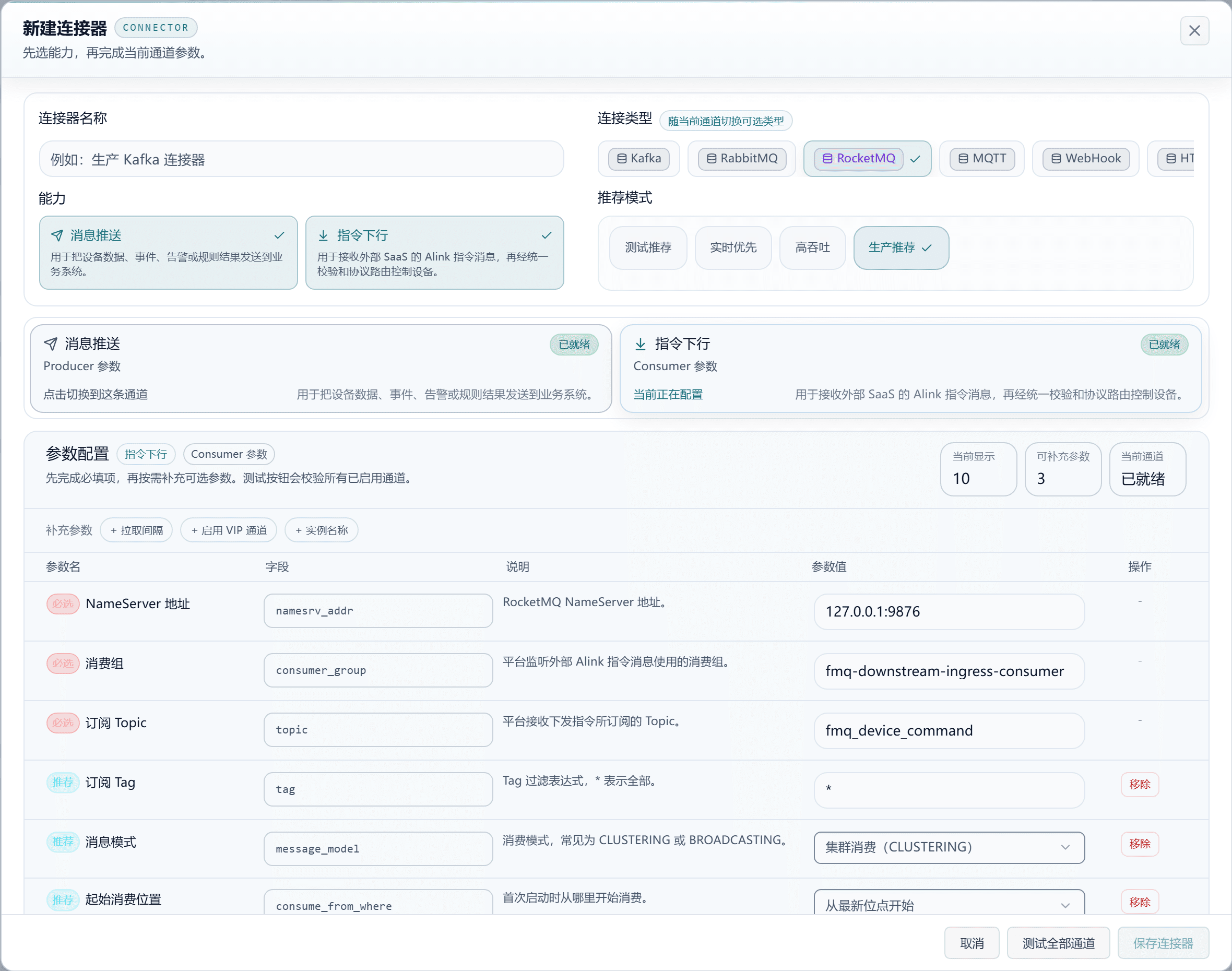Image resolution: width=1232 pixels, height=971 pixels.
Task: Select WebHook connection type
Action: tap(1085, 159)
